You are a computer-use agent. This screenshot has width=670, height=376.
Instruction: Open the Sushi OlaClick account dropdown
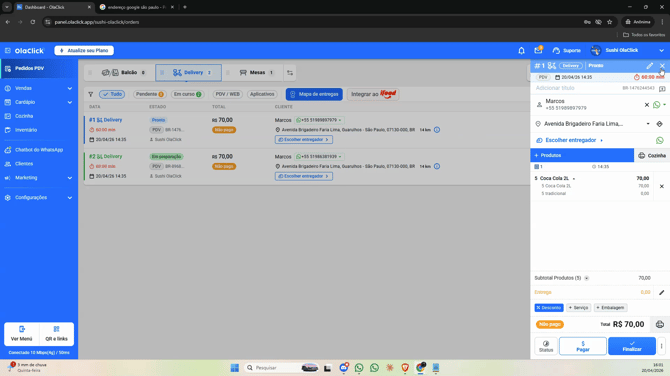pyautogui.click(x=627, y=50)
